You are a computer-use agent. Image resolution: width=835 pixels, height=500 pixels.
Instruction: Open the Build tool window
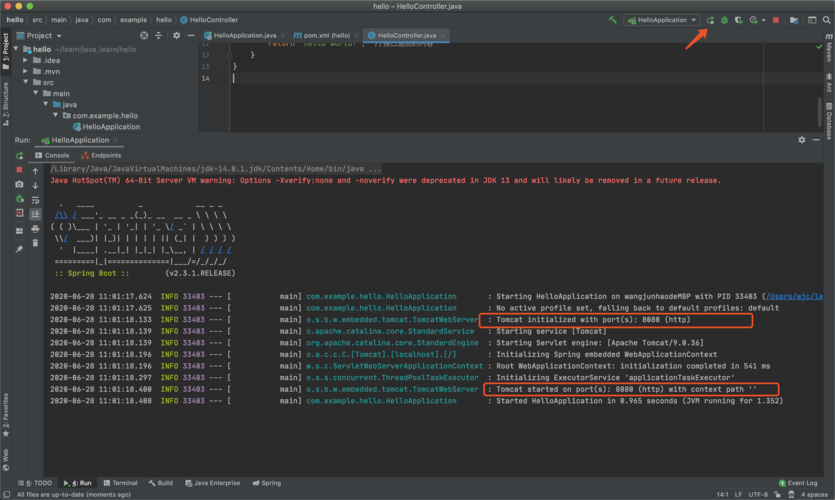point(161,483)
